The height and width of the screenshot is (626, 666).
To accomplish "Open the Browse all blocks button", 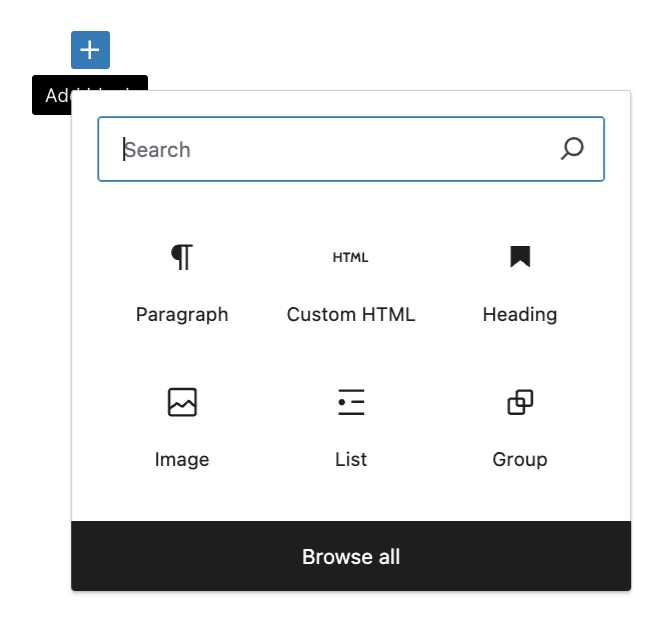I will [x=351, y=557].
